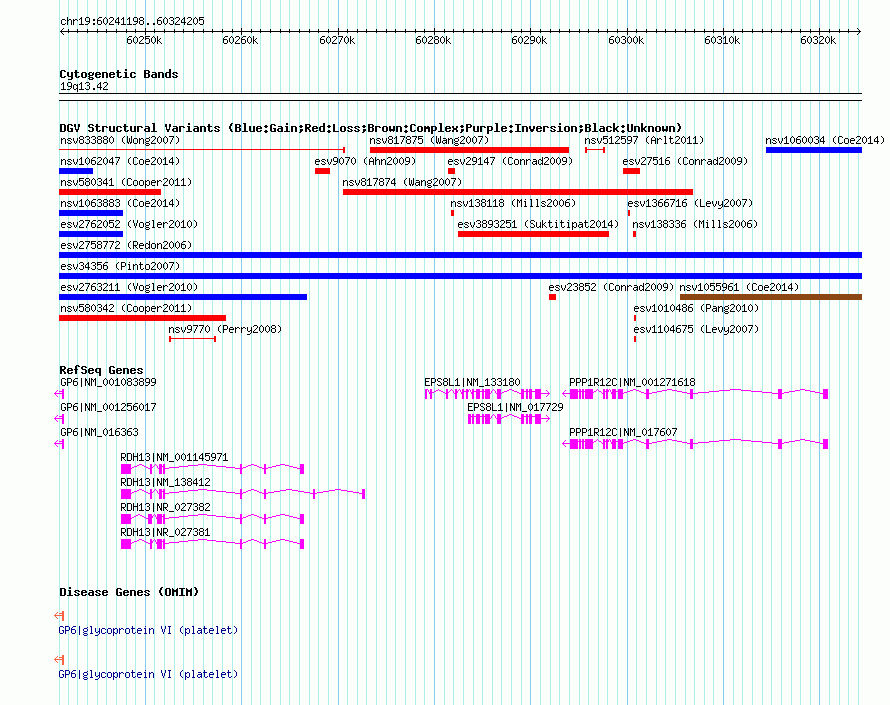
Task: Click PPP1R12C|NM_001271618 gene model
Action: [x=695, y=394]
